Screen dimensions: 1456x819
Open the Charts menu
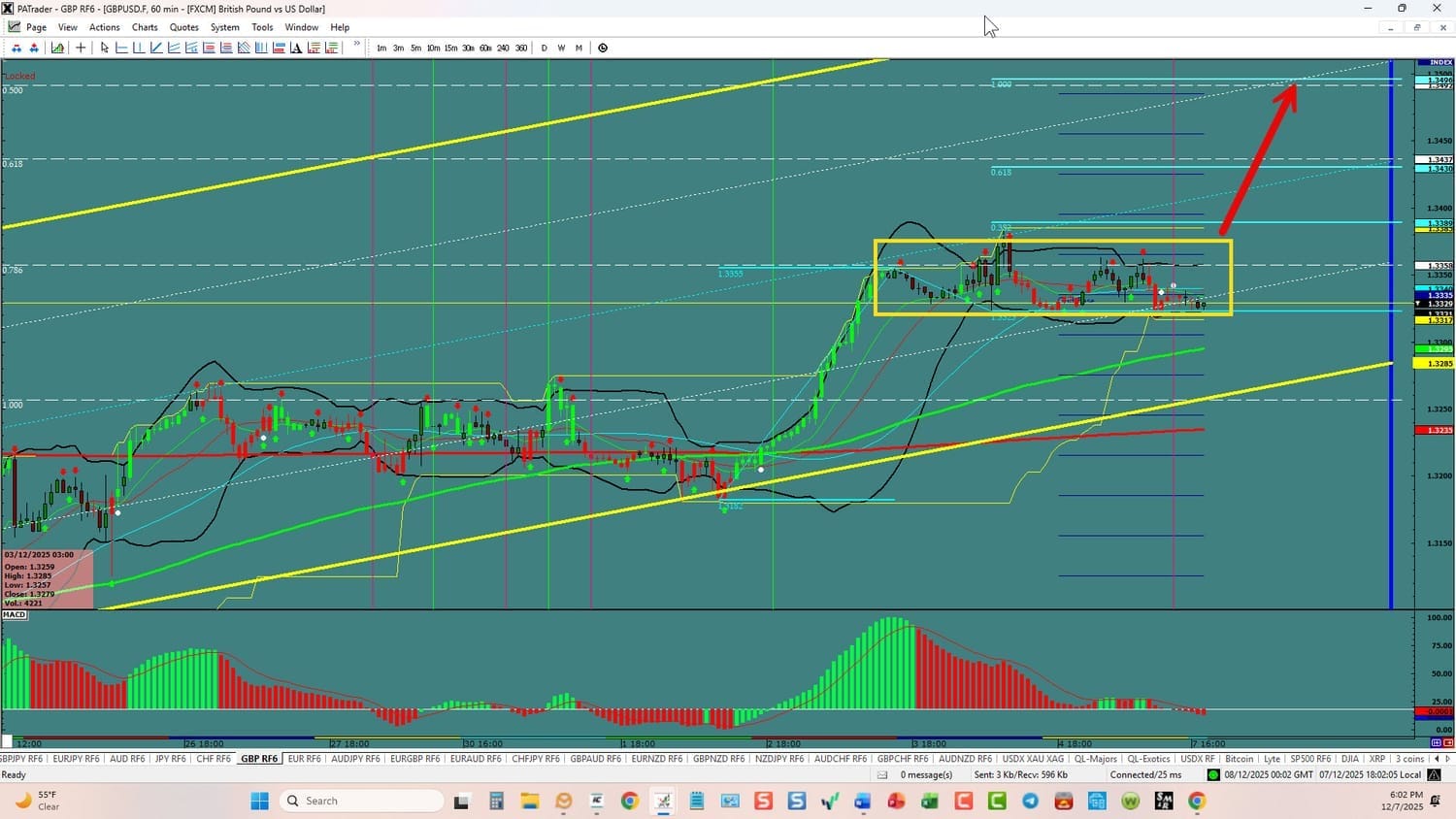[x=145, y=27]
